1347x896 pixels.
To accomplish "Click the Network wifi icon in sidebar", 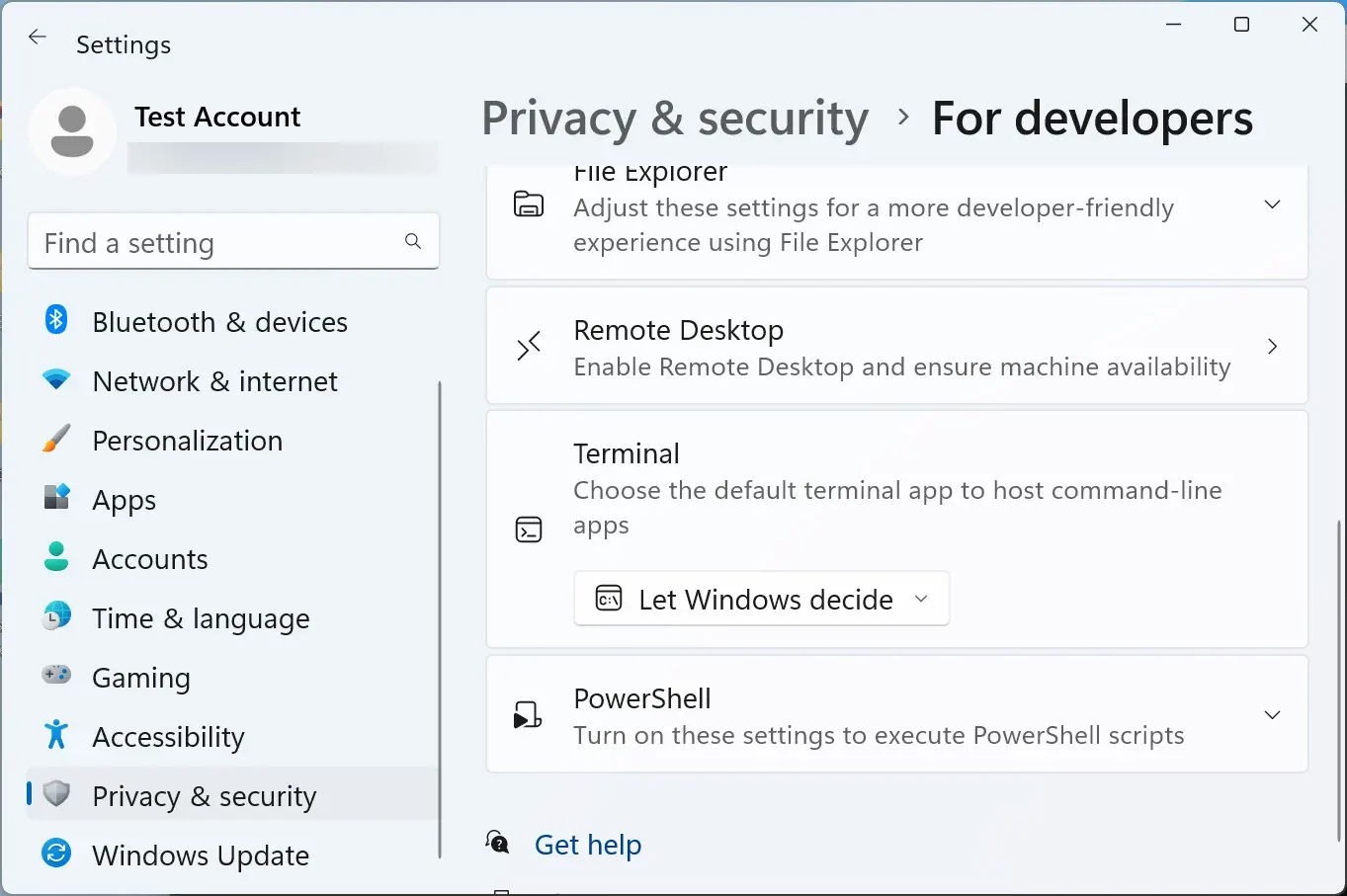I will tap(56, 379).
